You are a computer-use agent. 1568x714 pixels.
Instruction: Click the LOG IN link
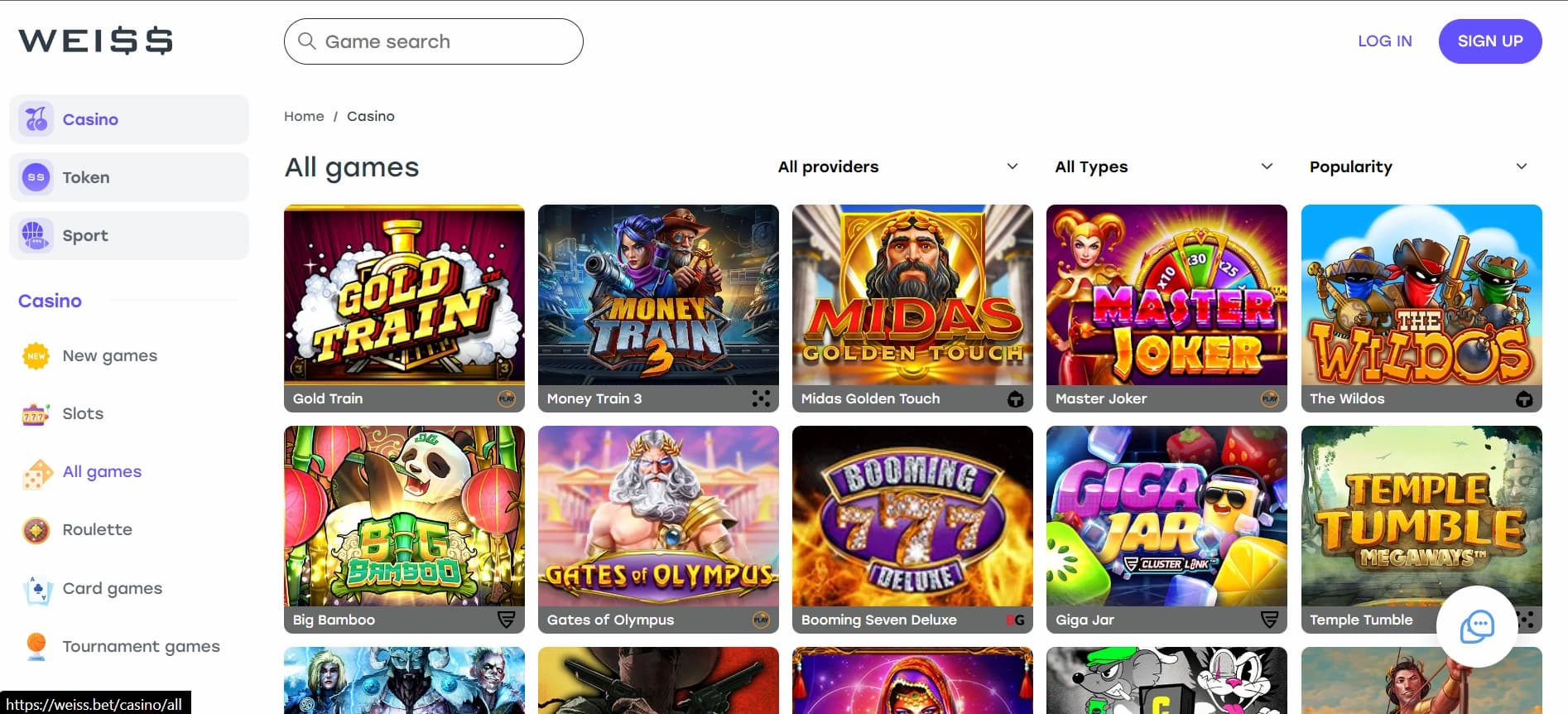[x=1384, y=41]
